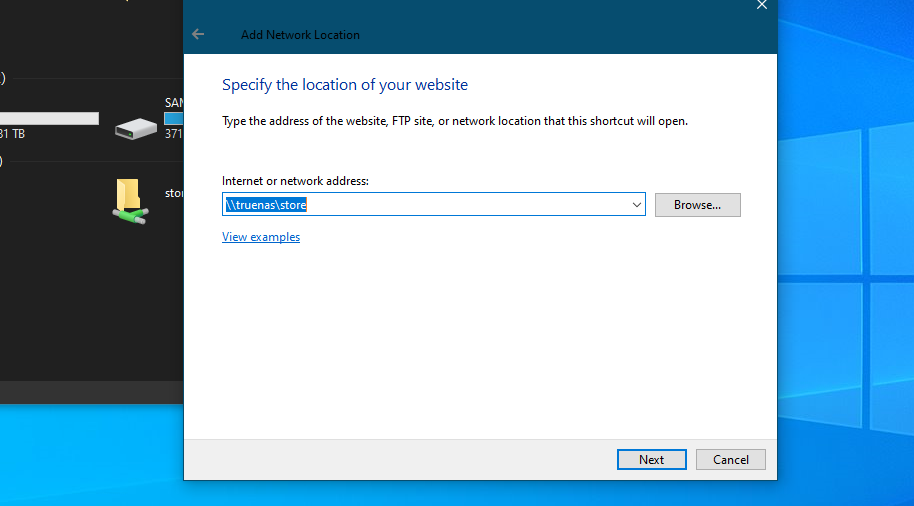Click the Windows logo desktop wallpaper
Viewport: 914px width, 506px height.
tap(845, 250)
